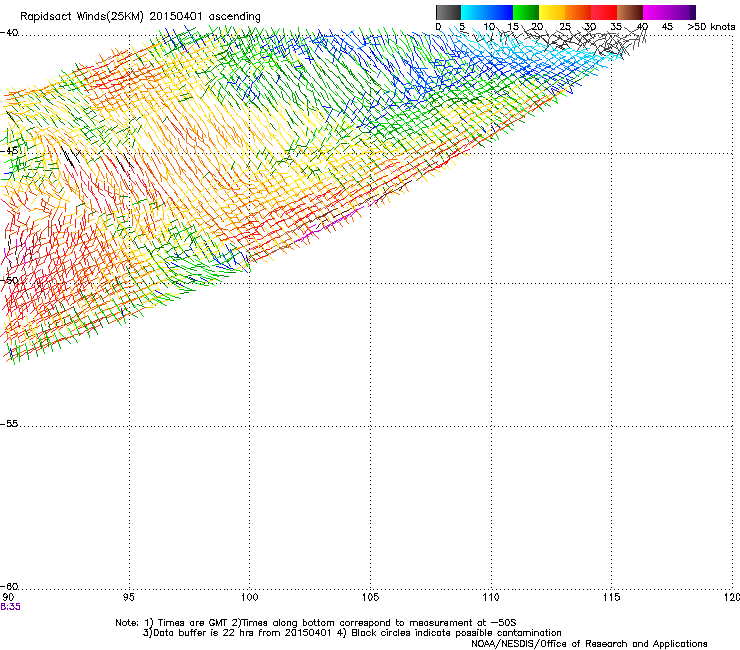The width and height of the screenshot is (740, 650).
Task: Click the 'NOAA/NESDIS/Office of Research and Applications' credit
Action: (x=589, y=644)
